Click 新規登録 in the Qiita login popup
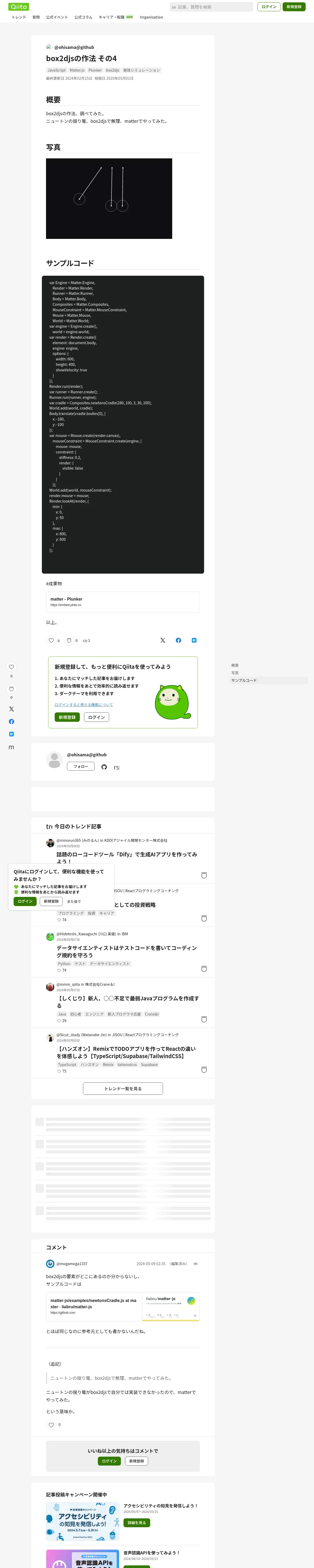 coord(51,902)
